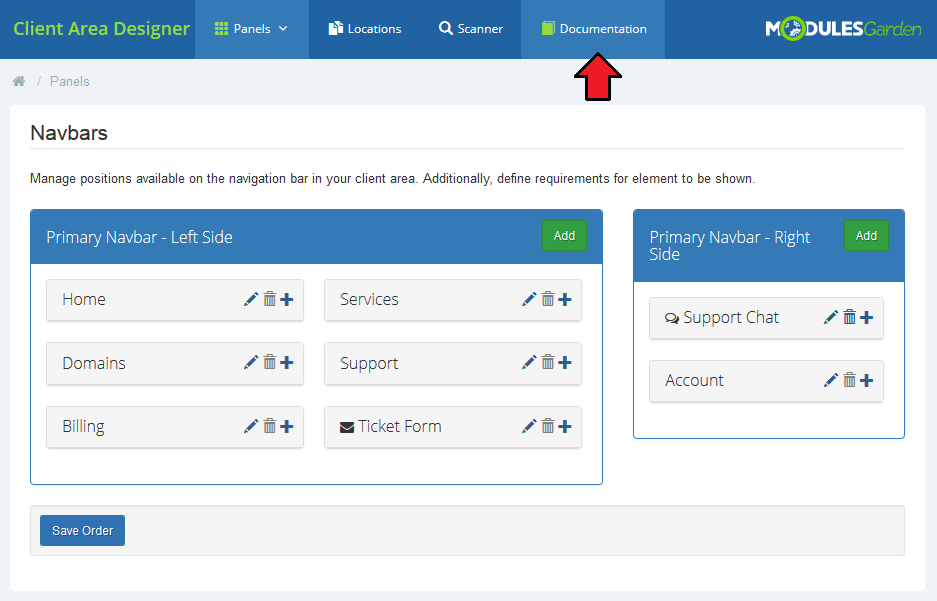Click the Client Area Designer title
Image resolution: width=937 pixels, height=601 pixels.
(x=102, y=29)
